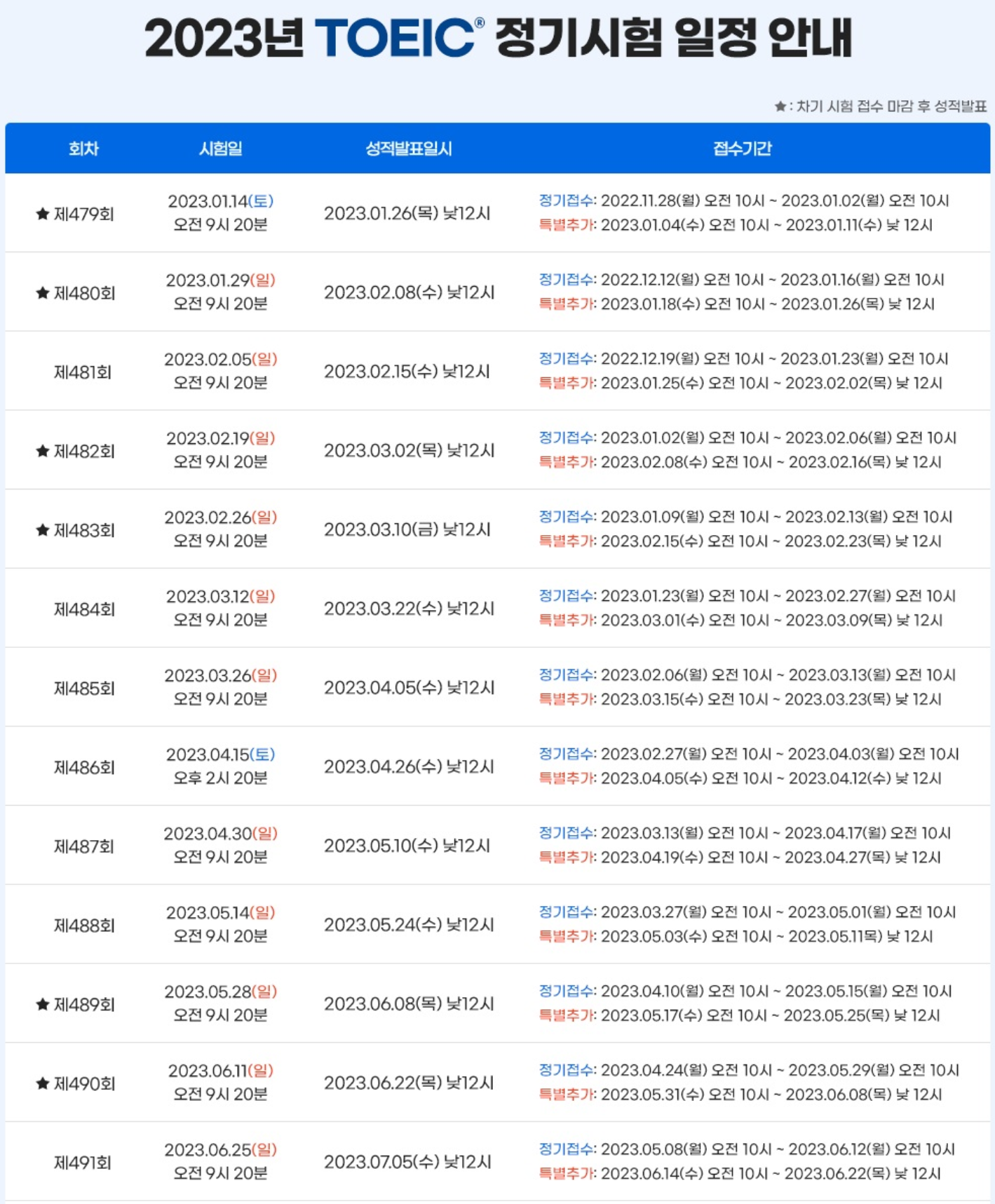Click 정기접수 line starting 2023.04.24(월)
The height and width of the screenshot is (1204, 995).
pyautogui.click(x=749, y=1071)
